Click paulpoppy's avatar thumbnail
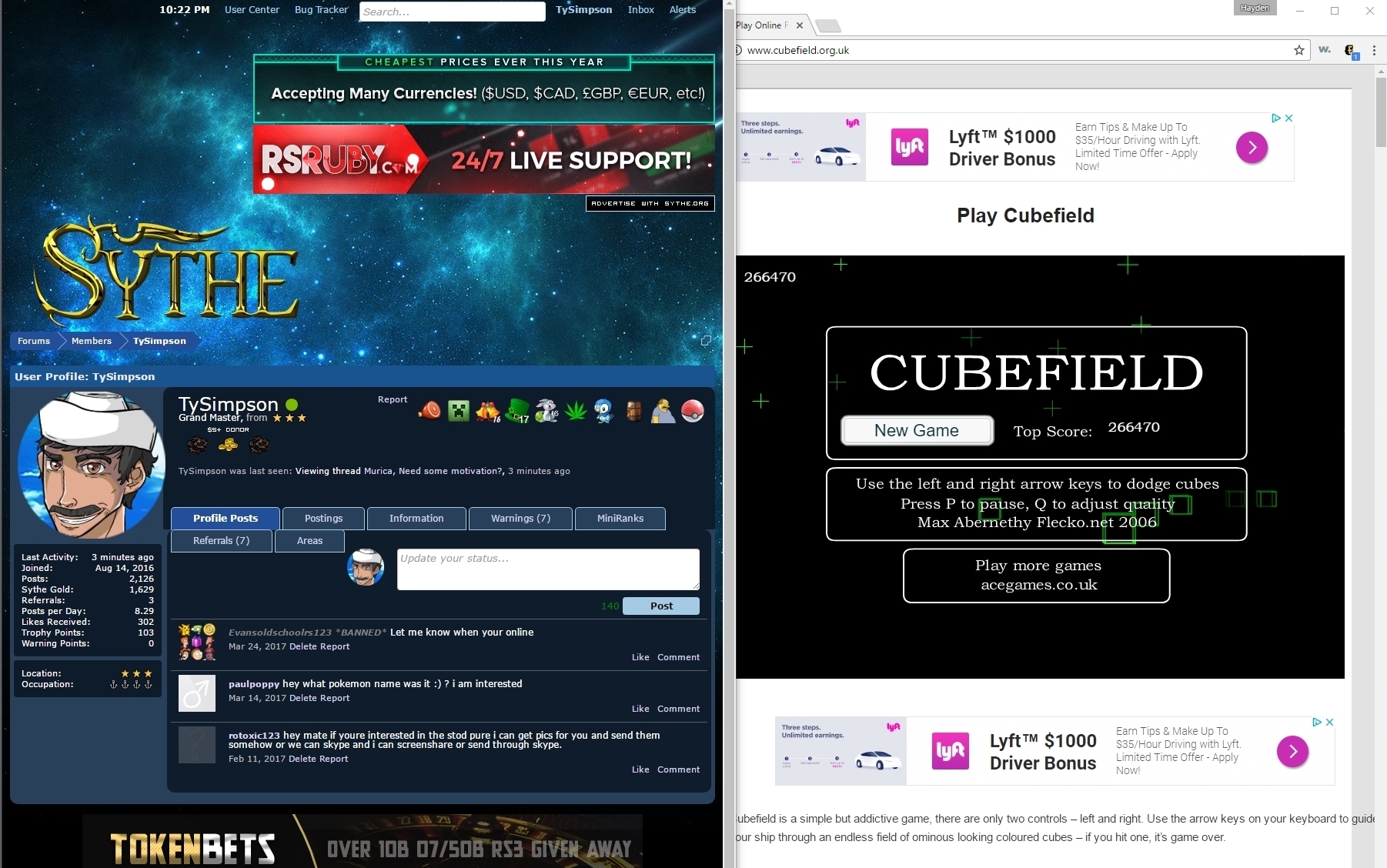The width and height of the screenshot is (1387, 868). point(196,693)
